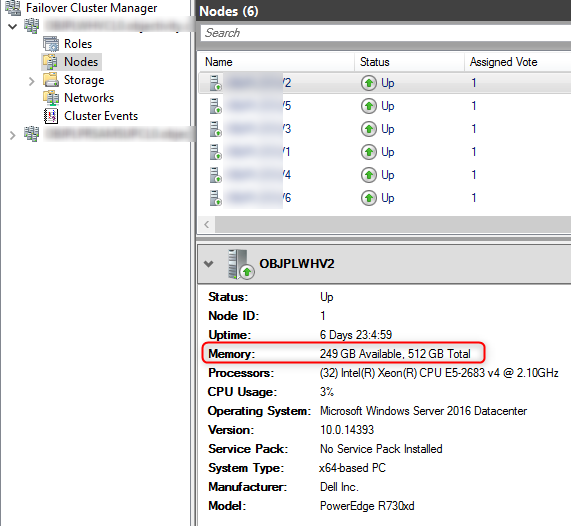Open the Networks icon in tree
Image resolution: width=571 pixels, height=526 pixels.
(51, 98)
